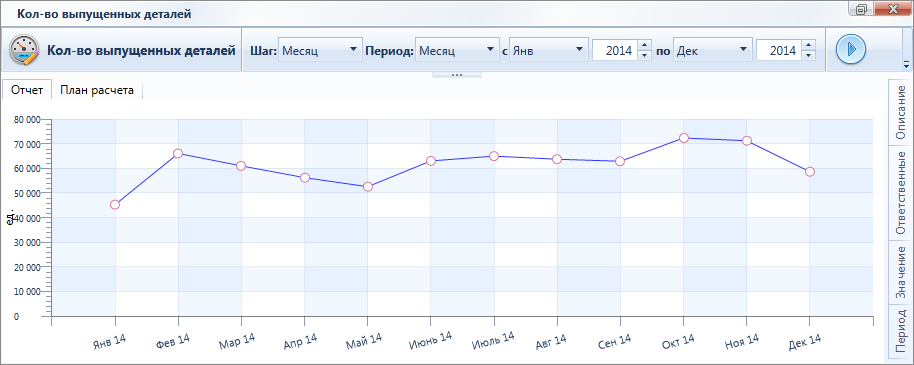Image resolution: width=914 pixels, height=365 pixels.
Task: Select the Фев 14 data point
Action: pyautogui.click(x=178, y=153)
